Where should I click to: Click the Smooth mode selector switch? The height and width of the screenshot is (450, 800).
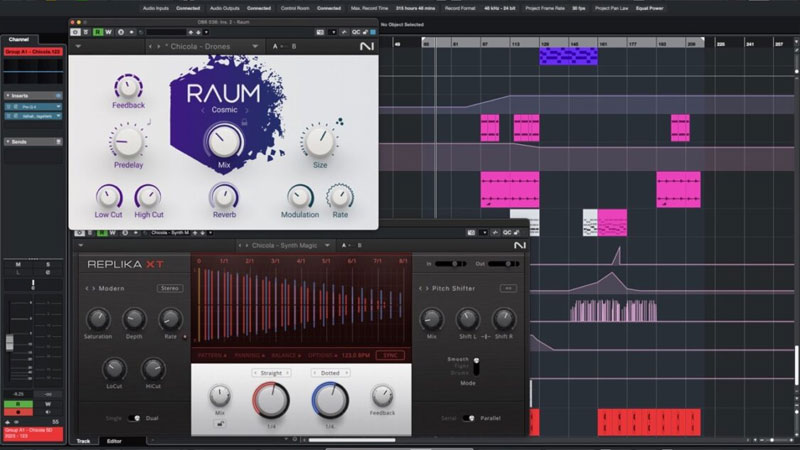pyautogui.click(x=476, y=366)
